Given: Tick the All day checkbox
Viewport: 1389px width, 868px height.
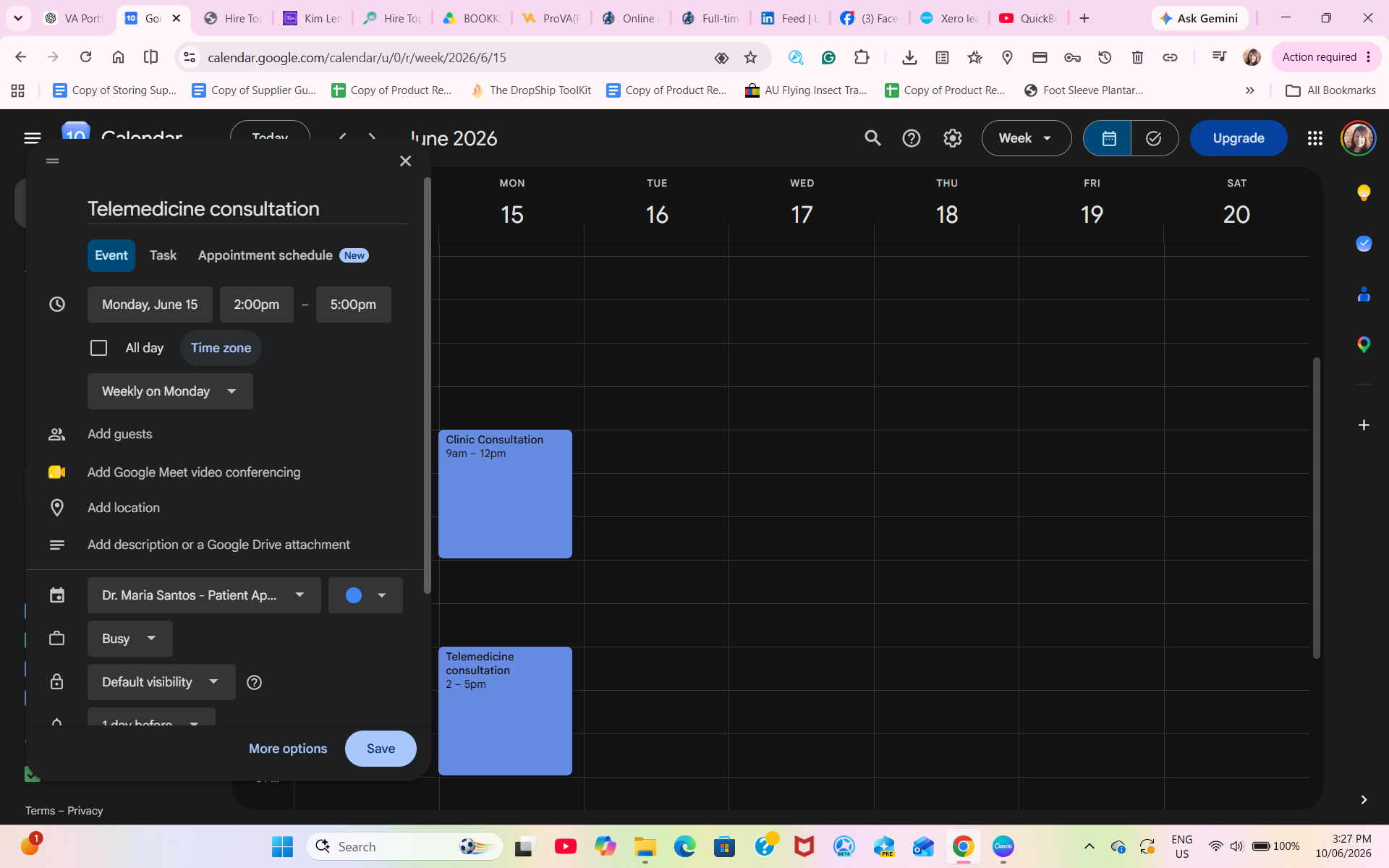Looking at the screenshot, I should point(98,348).
